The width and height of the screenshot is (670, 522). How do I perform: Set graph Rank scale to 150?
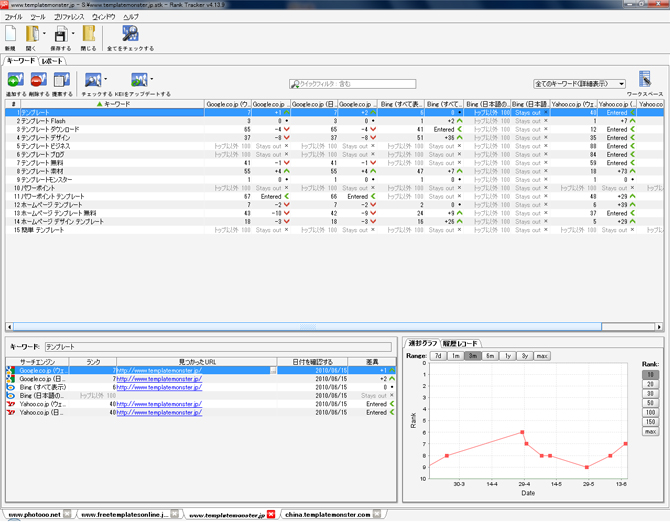pyautogui.click(x=650, y=422)
